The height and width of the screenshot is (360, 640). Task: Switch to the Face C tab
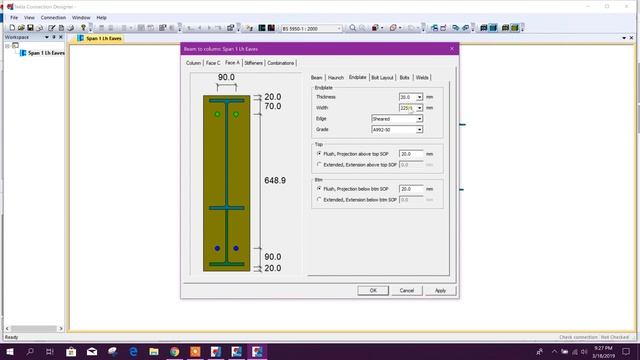coord(213,63)
